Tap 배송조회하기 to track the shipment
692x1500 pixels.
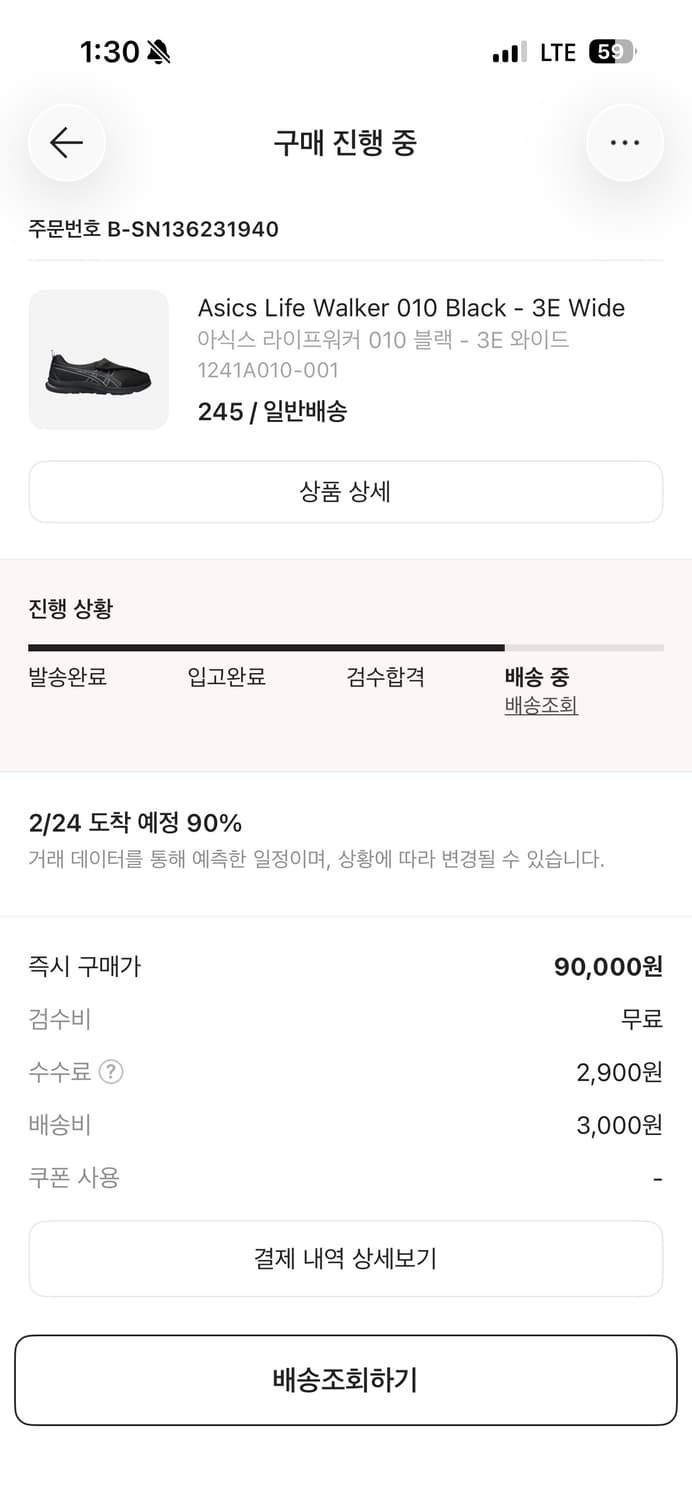[x=346, y=1379]
